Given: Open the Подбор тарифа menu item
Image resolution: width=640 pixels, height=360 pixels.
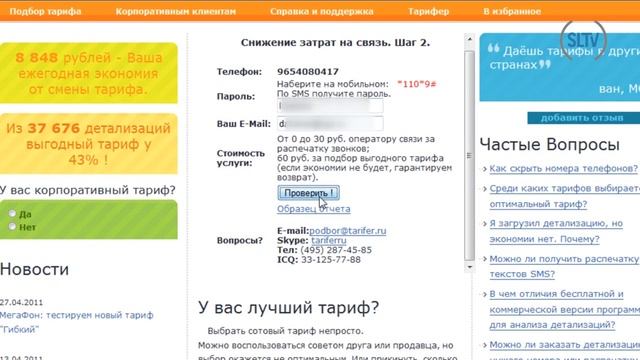Looking at the screenshot, I should (45, 11).
